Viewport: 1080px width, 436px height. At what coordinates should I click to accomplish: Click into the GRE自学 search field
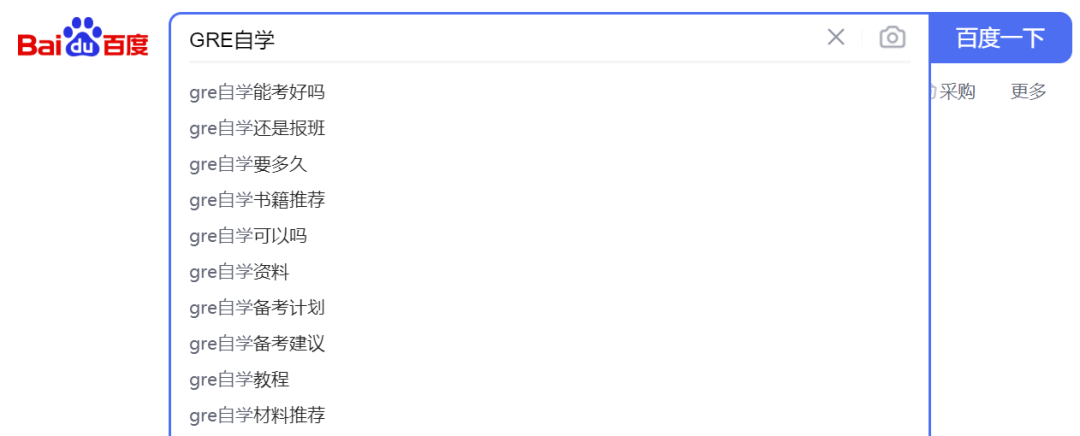tap(503, 39)
